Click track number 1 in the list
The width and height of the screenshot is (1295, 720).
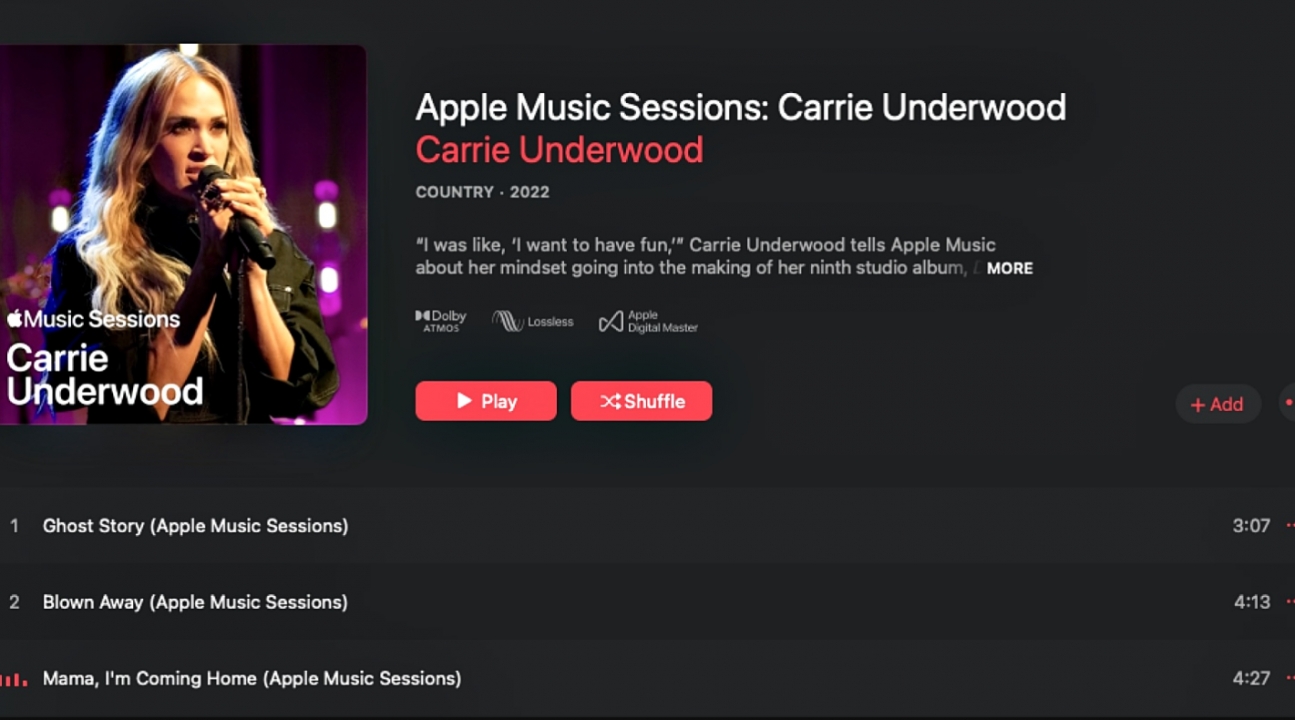tap(14, 526)
